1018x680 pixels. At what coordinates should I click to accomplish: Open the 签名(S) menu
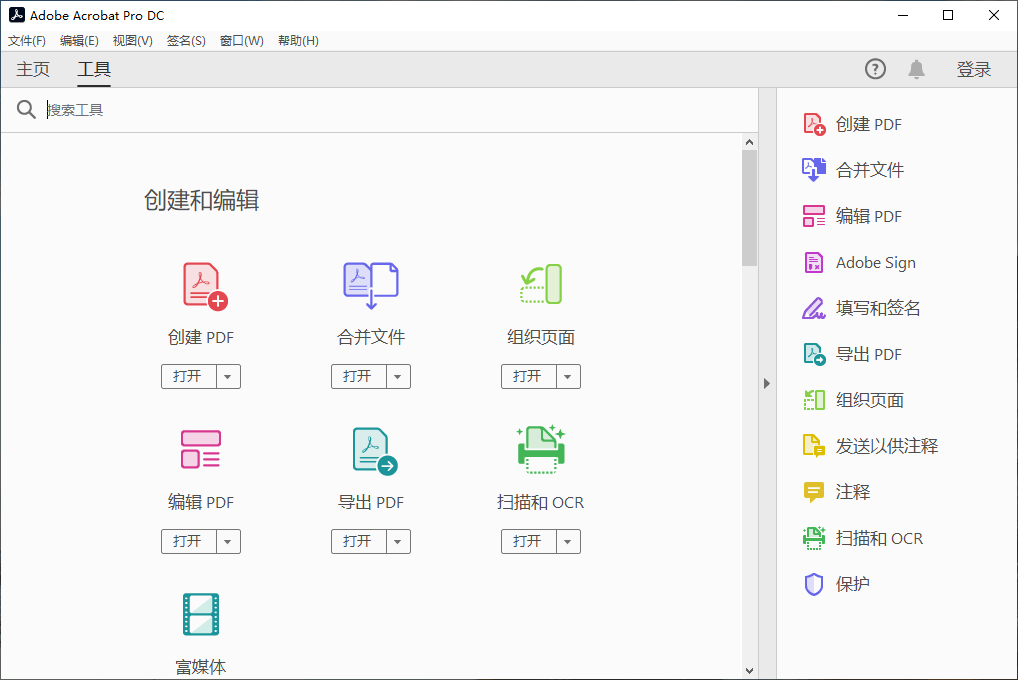tap(186, 41)
